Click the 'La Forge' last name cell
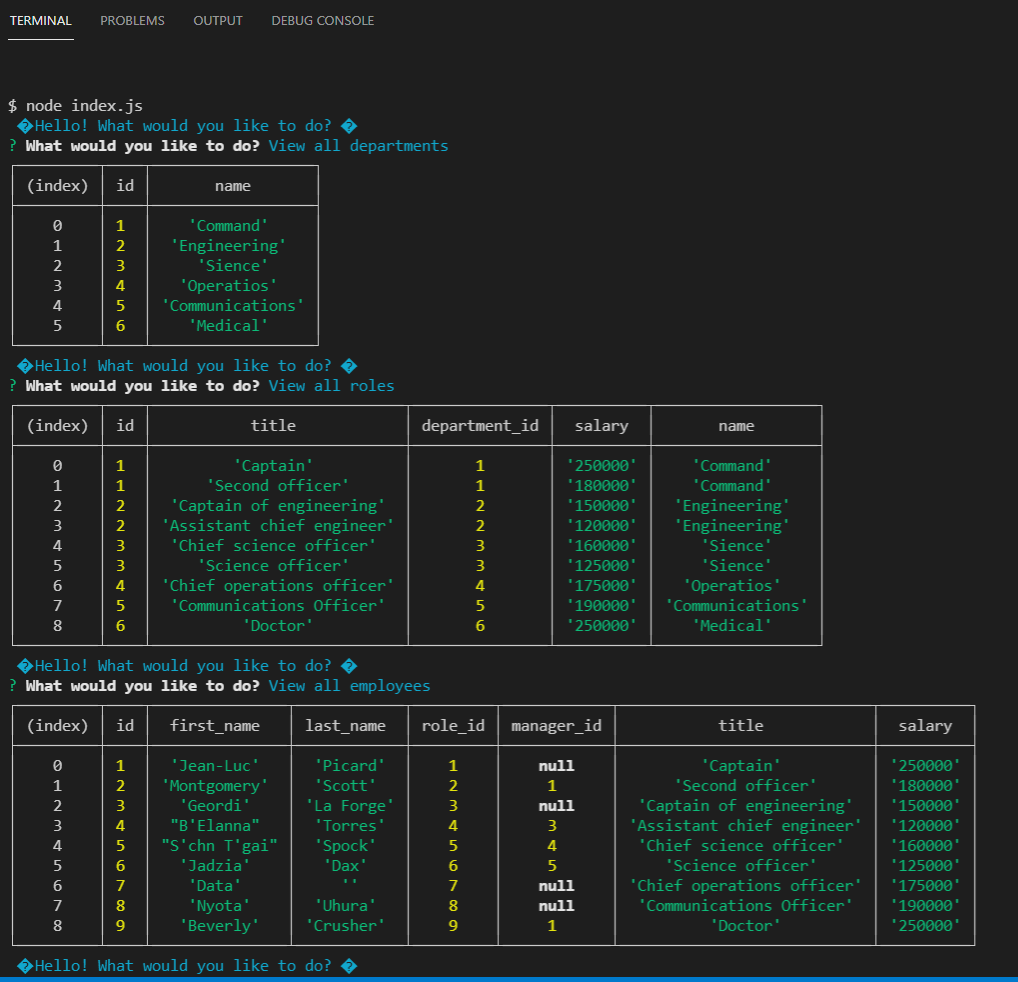The image size is (1018, 982). coord(350,805)
